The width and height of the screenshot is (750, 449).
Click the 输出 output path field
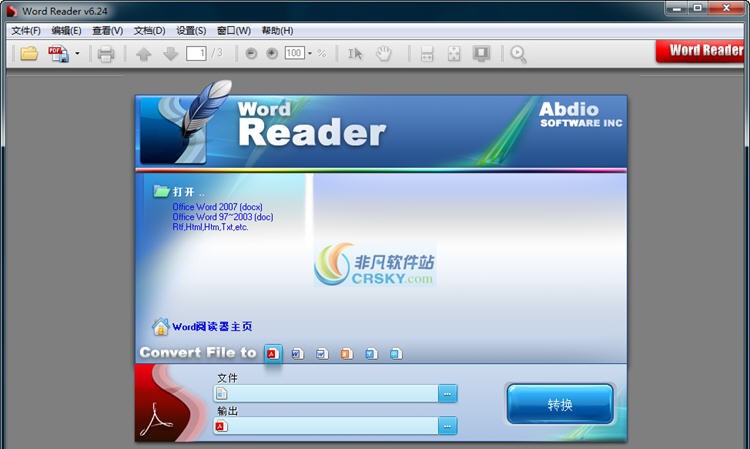pos(326,426)
